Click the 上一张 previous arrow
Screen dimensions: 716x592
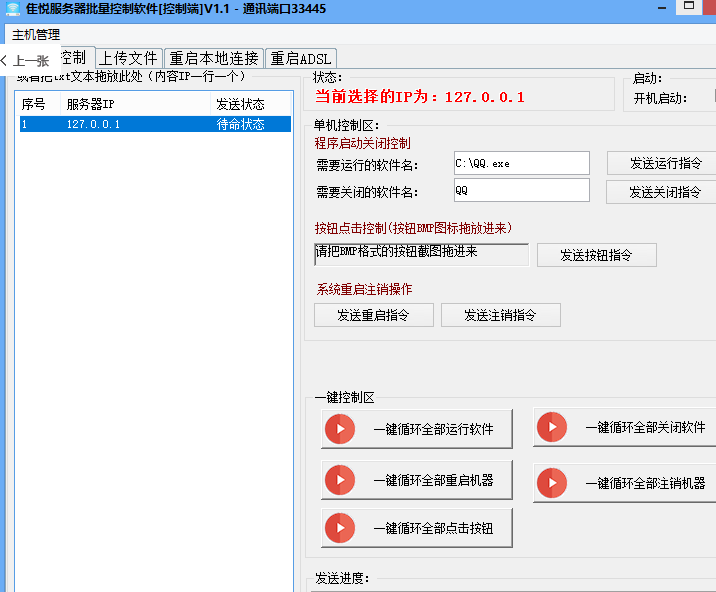coord(25,60)
